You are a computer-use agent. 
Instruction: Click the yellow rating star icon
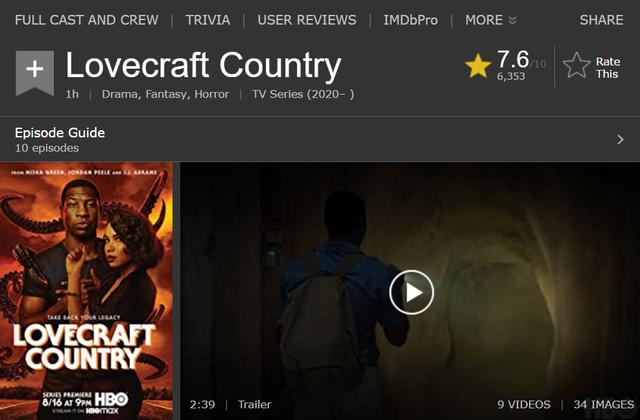[478, 66]
